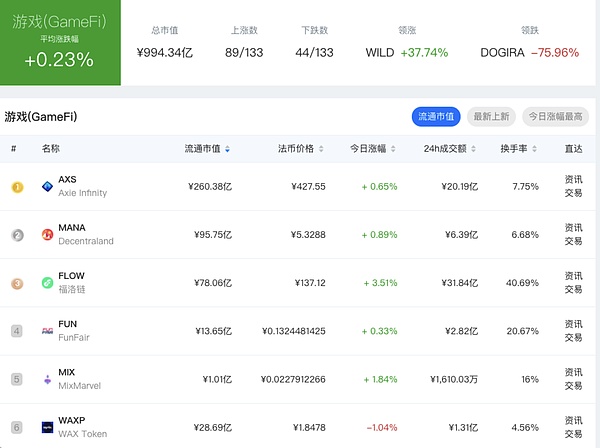Click the MANA Decentraland coin icon

tap(47, 234)
